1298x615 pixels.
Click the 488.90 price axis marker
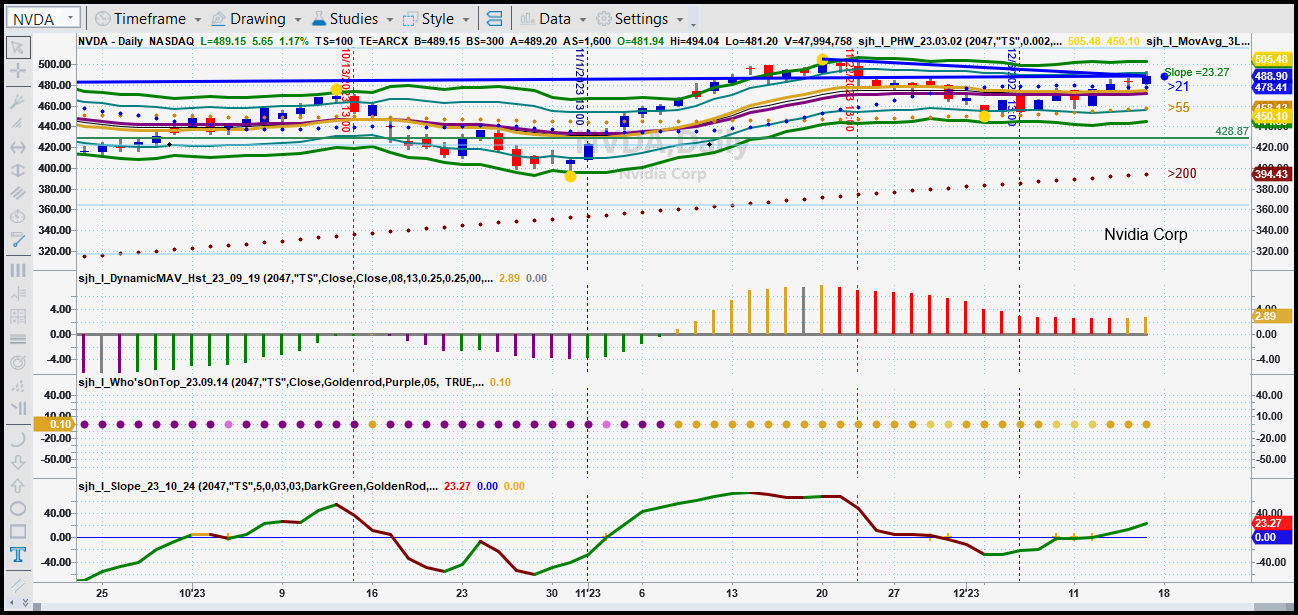pos(1270,76)
